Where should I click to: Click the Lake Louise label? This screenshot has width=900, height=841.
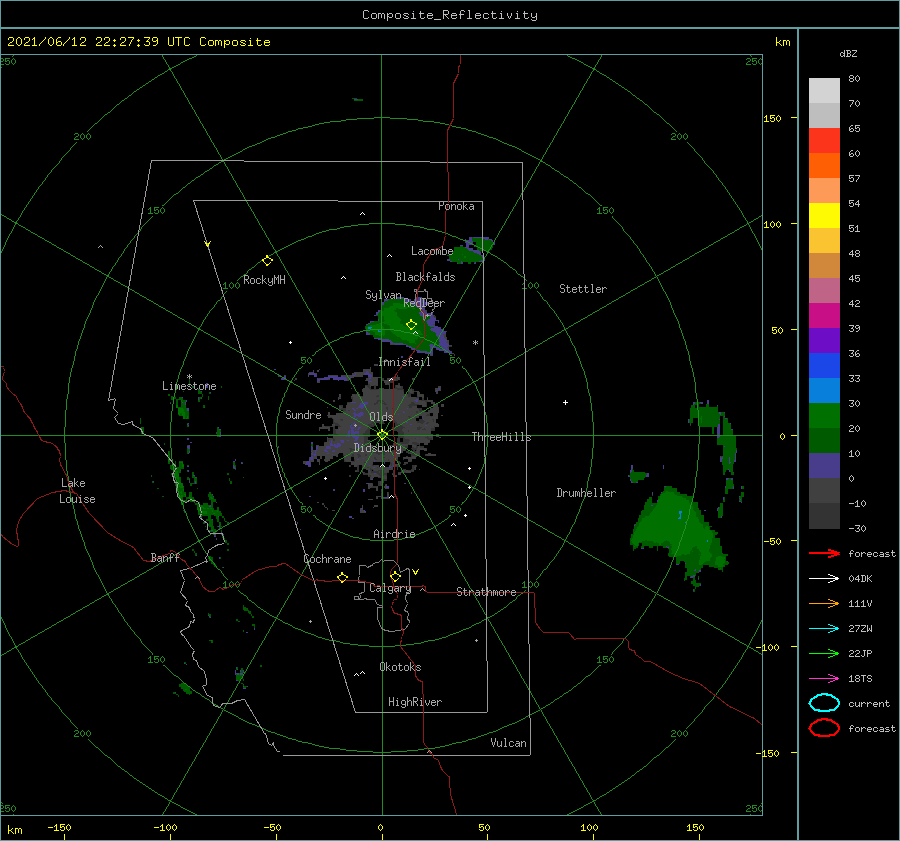click(77, 491)
